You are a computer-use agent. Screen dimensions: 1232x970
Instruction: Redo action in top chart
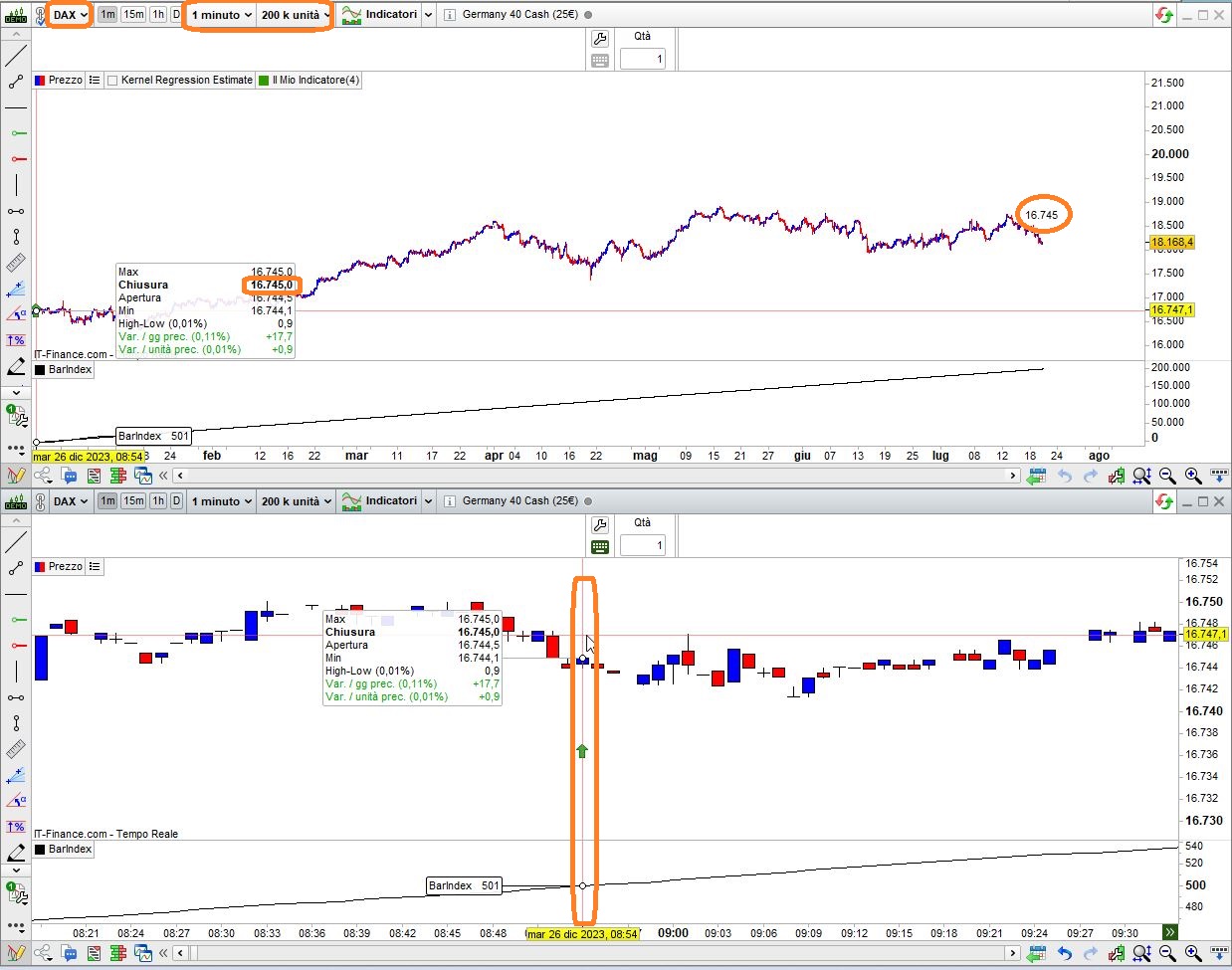(1091, 476)
